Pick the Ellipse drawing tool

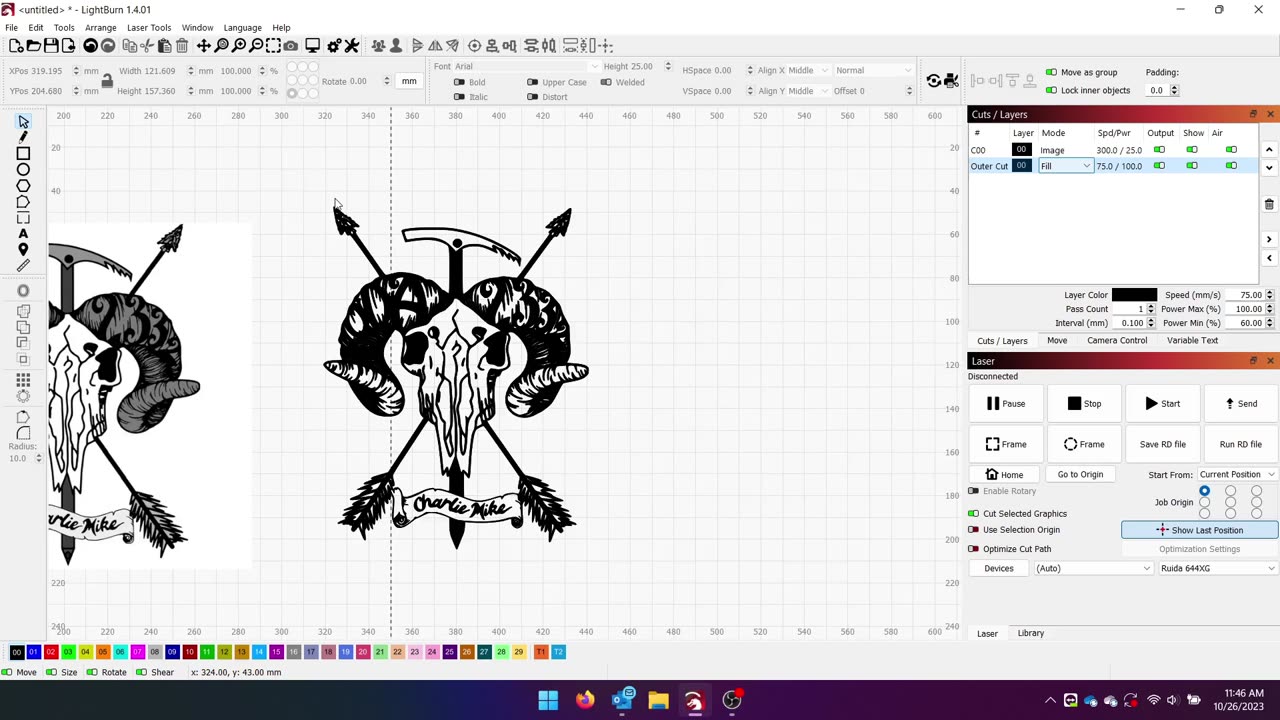point(23,170)
